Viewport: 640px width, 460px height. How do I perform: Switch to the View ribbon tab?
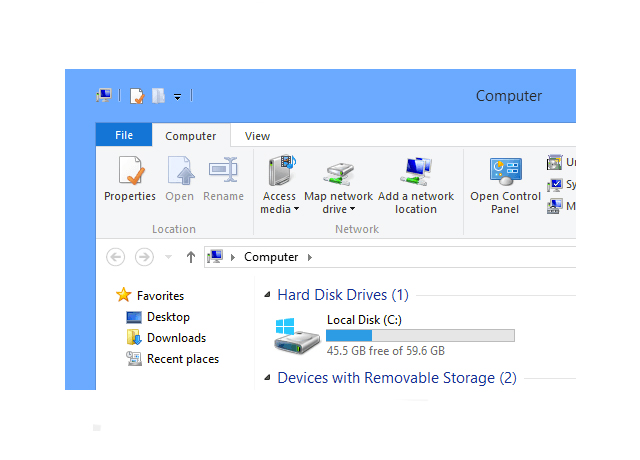point(257,136)
